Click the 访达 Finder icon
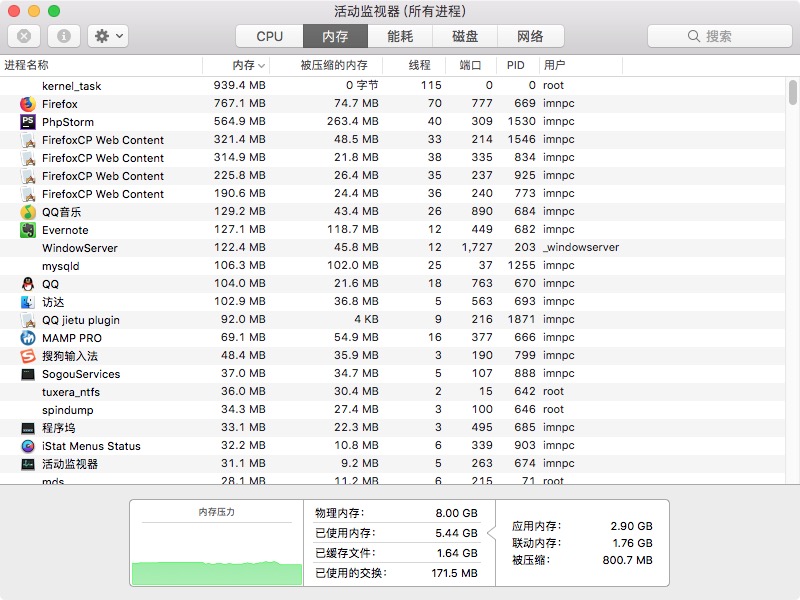 [x=28, y=302]
